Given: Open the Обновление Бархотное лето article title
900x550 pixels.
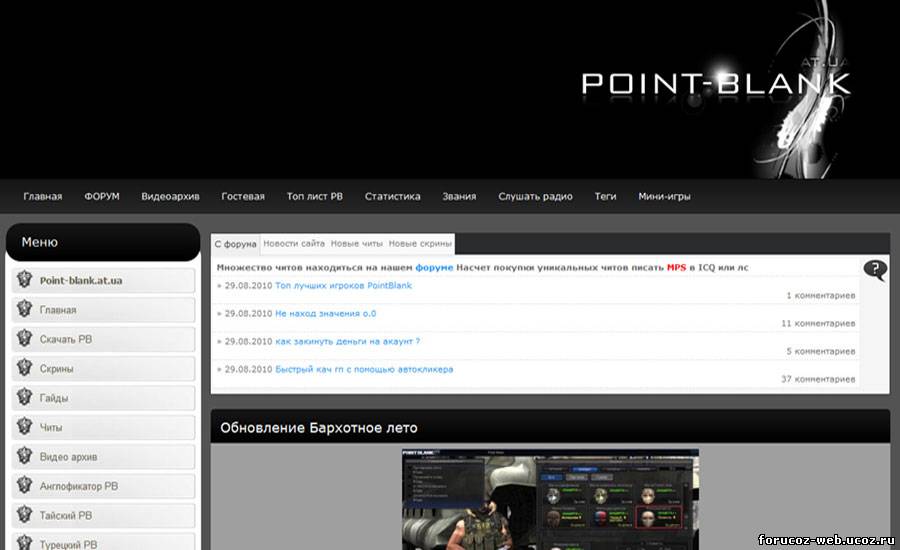Looking at the screenshot, I should (319, 428).
